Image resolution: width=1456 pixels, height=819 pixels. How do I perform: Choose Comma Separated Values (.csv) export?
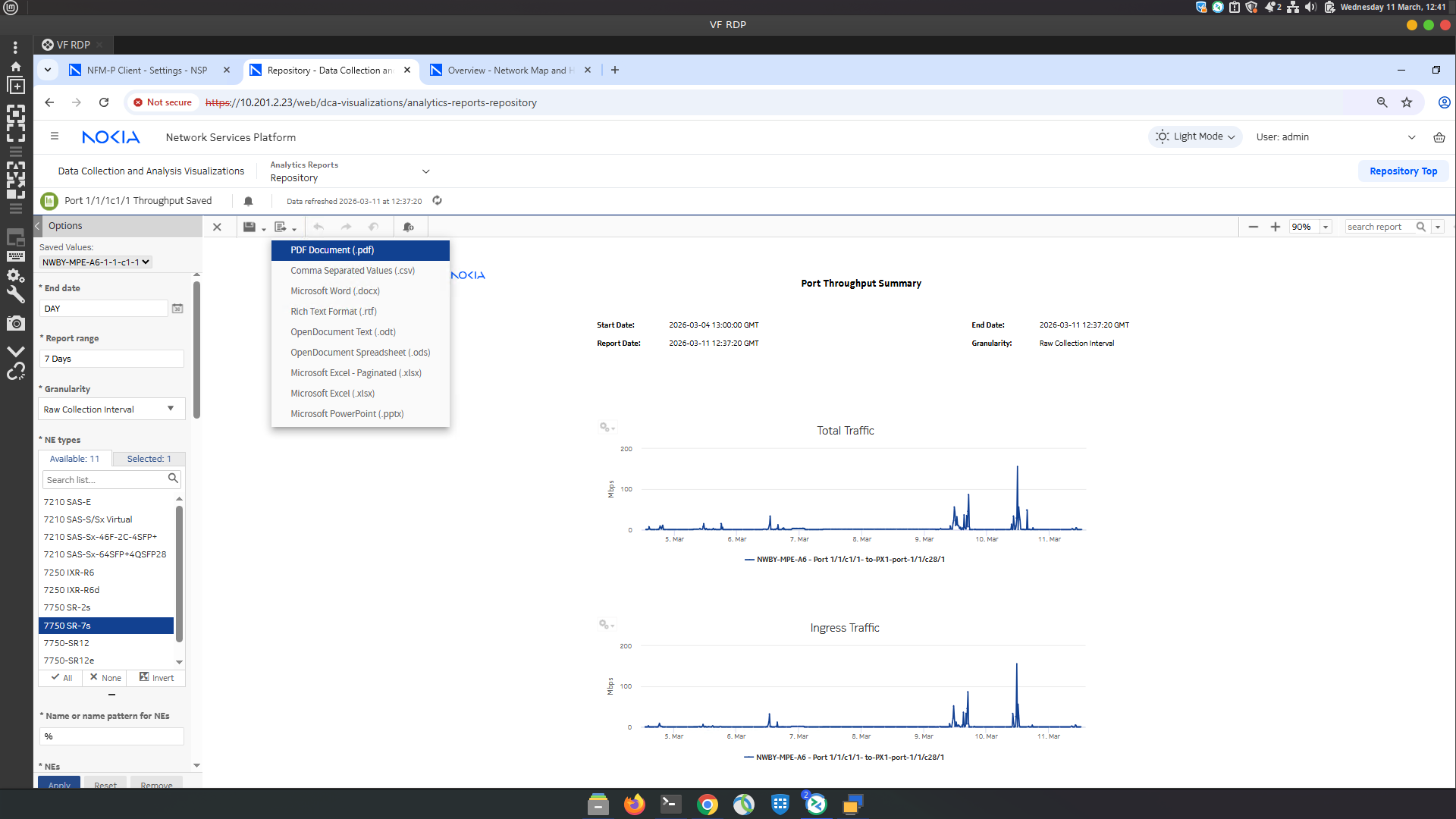coord(353,271)
